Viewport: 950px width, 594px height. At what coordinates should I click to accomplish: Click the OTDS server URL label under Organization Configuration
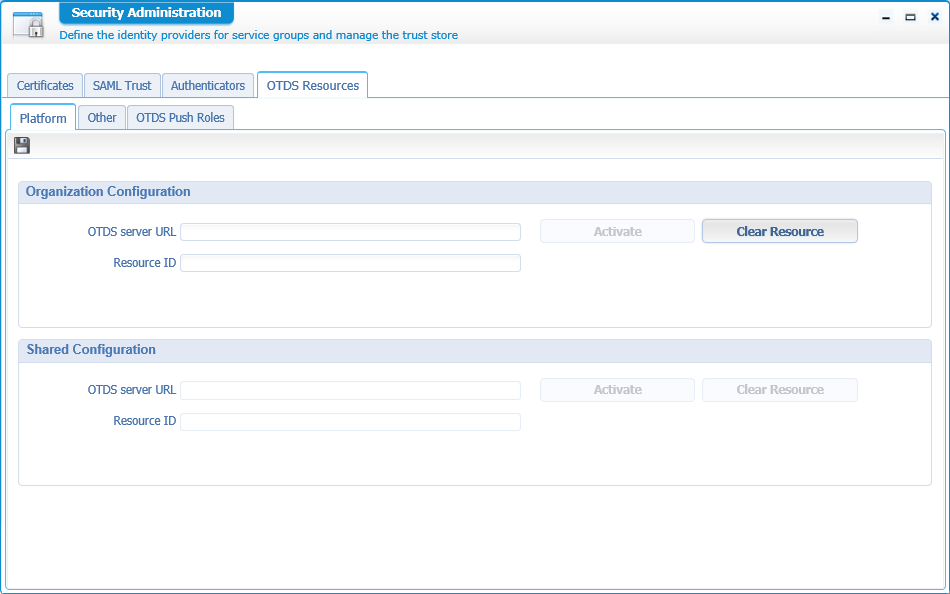[131, 232]
